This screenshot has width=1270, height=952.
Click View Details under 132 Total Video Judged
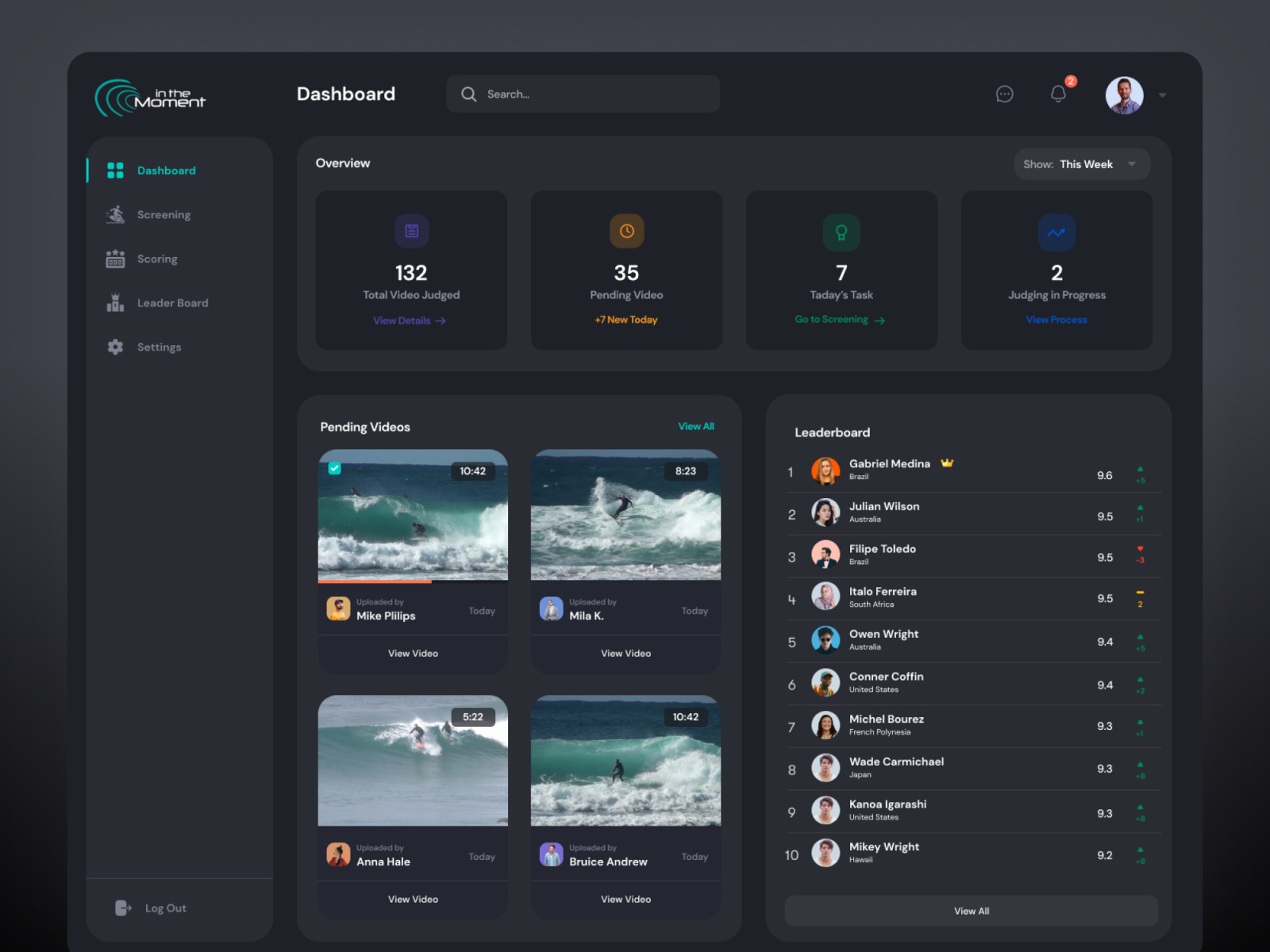pyautogui.click(x=410, y=321)
